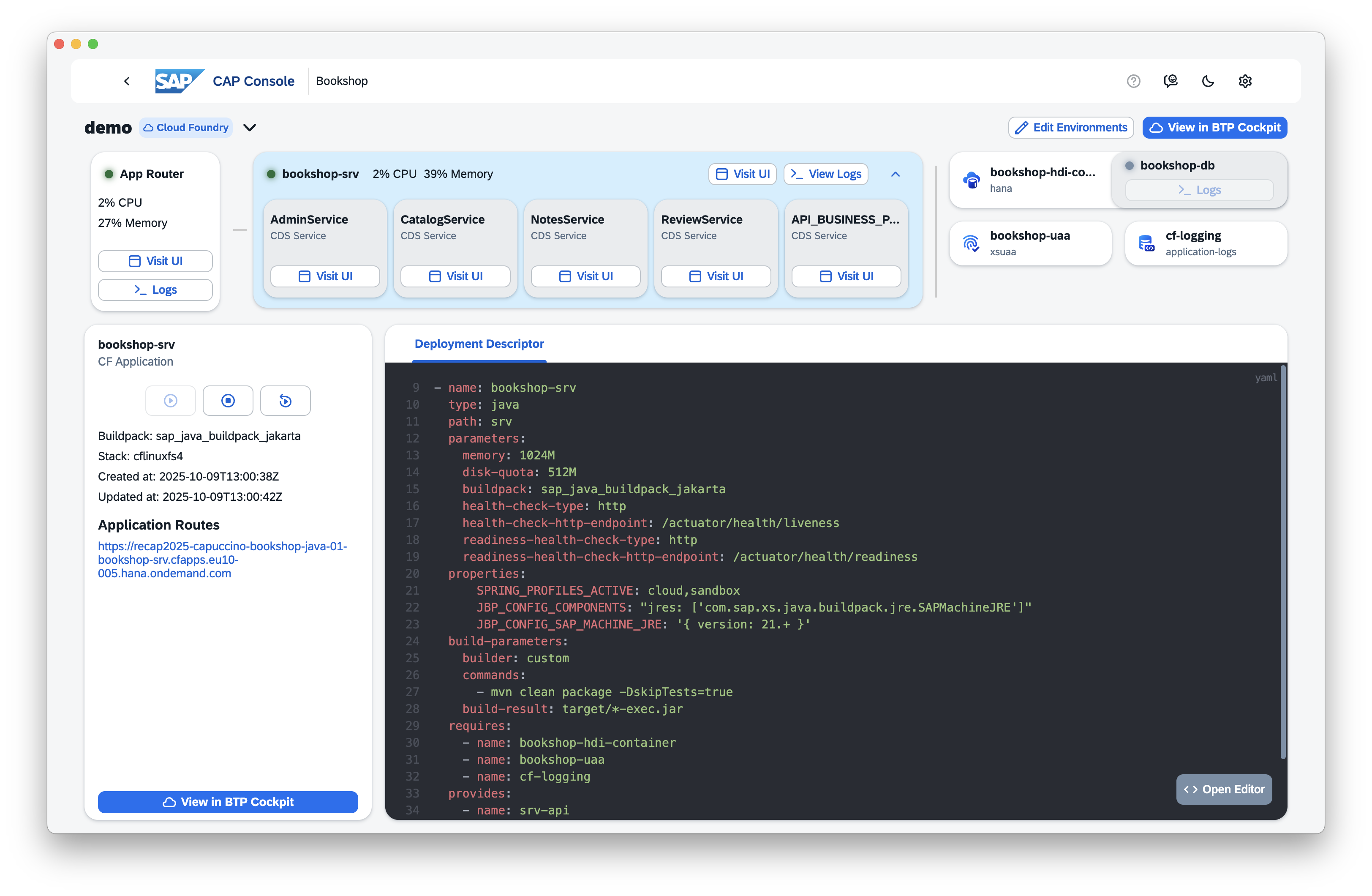Toggle dark mode with the moon icon
1372x896 pixels.
(1208, 81)
